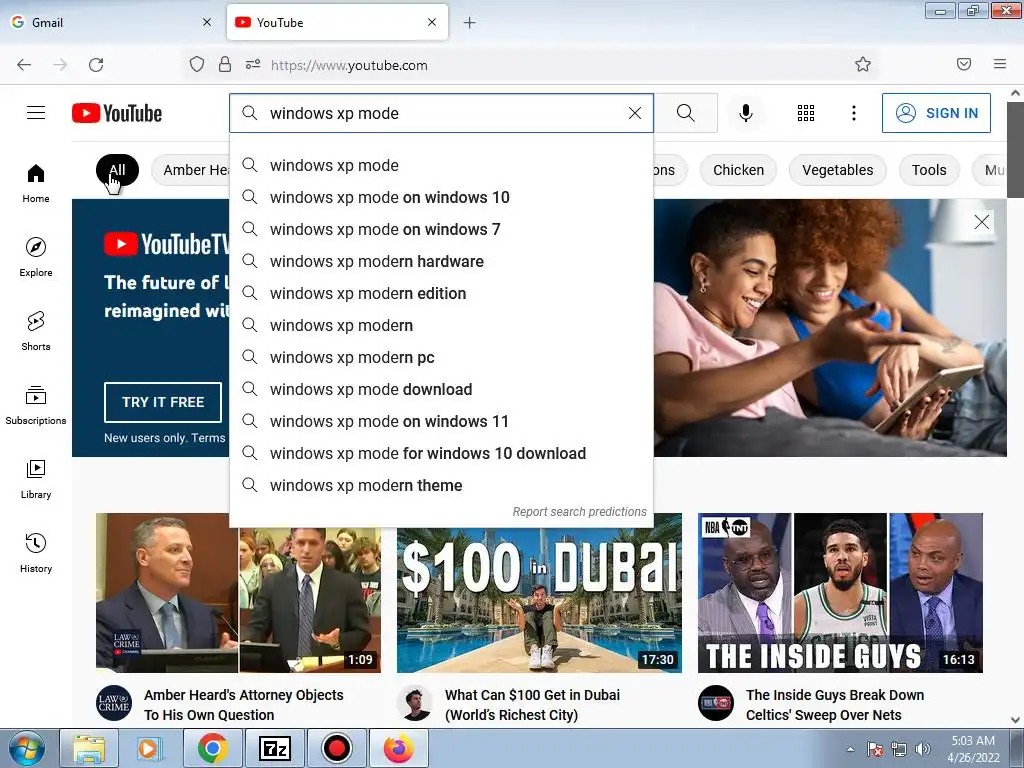Close the YouTube tab
The height and width of the screenshot is (768, 1024).
click(432, 22)
